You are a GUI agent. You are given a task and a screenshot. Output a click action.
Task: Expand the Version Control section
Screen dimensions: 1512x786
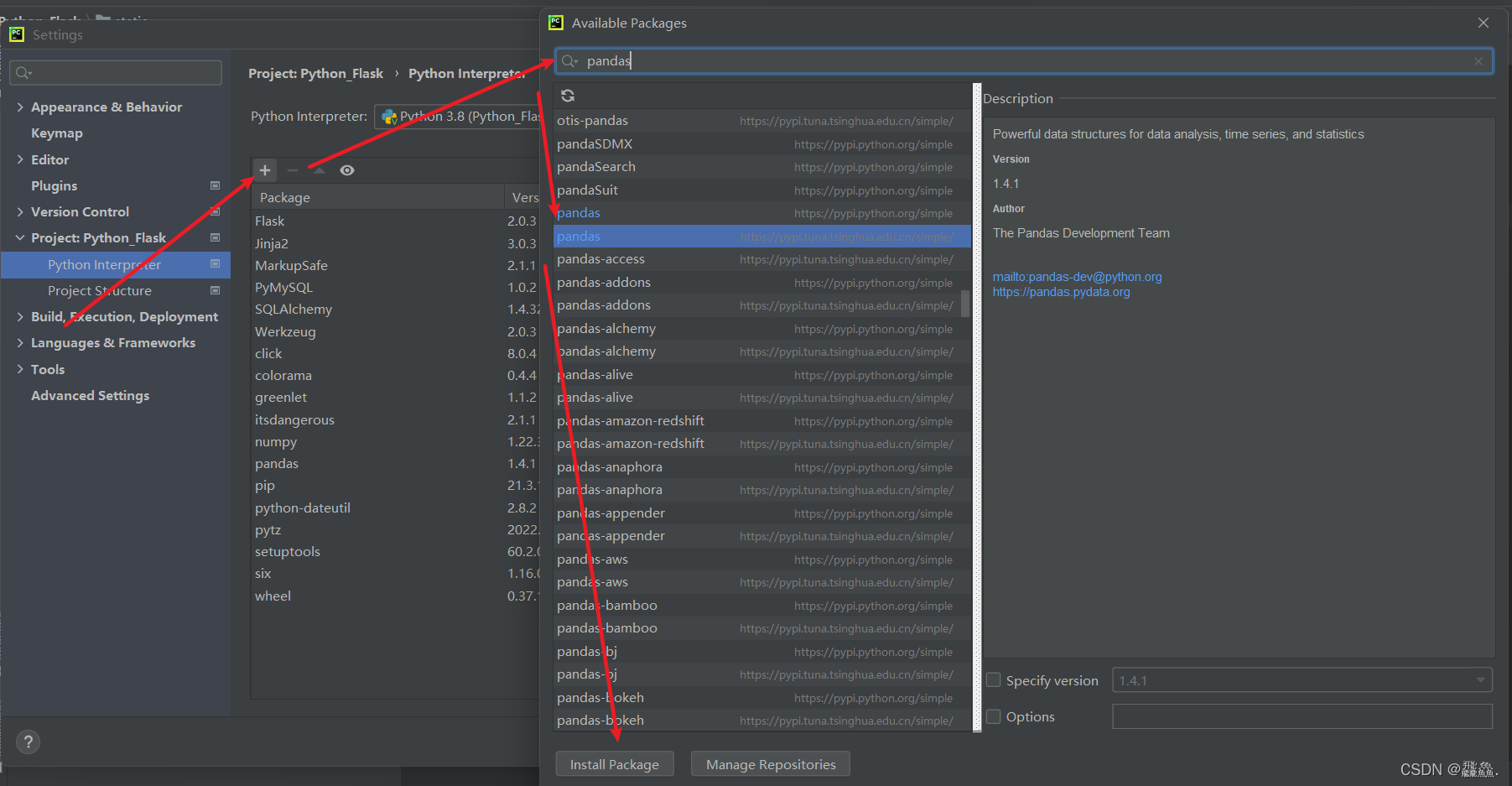[20, 212]
